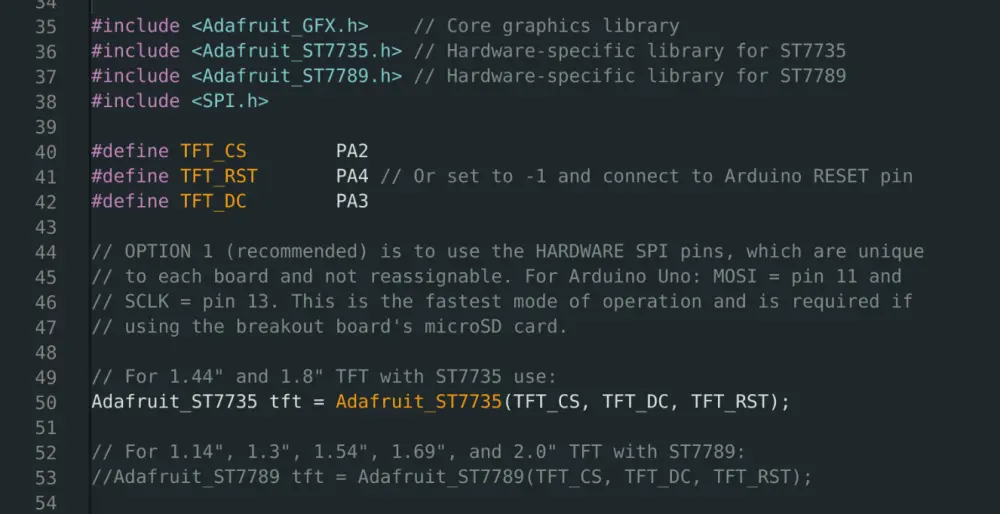Viewport: 1000px width, 514px height.
Task: Click the commented-out Adafruit_ST7789 line
Action: click(x=451, y=478)
